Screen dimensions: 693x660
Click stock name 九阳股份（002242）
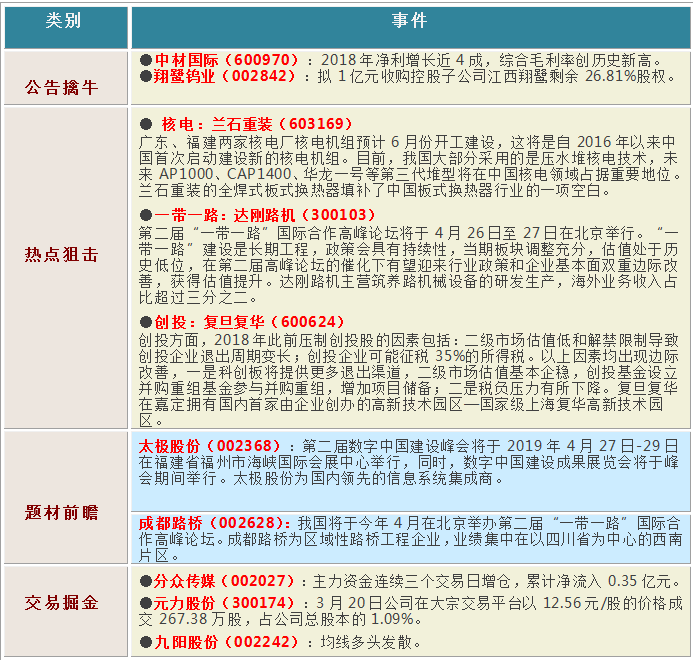[227, 642]
